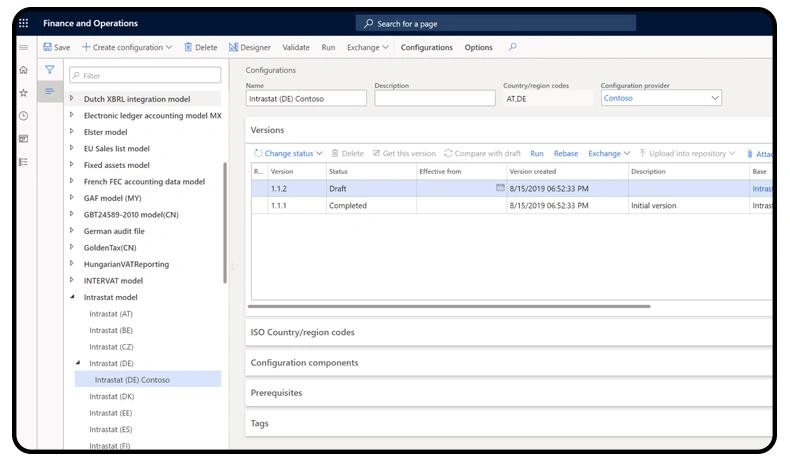Open Favorites star icon
This screenshot has width=790, height=461.
click(x=24, y=93)
